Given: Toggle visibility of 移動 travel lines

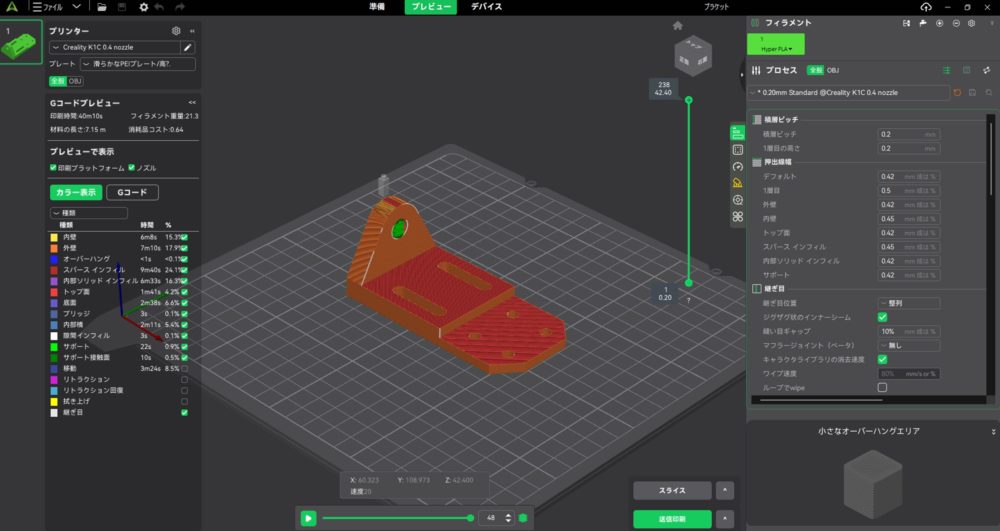Looking at the screenshot, I should [184, 369].
